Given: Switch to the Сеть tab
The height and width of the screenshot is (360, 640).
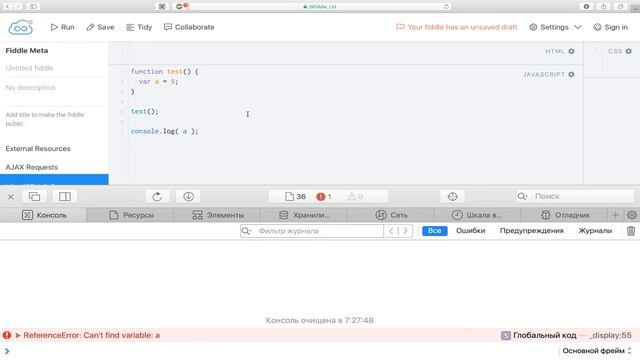Looking at the screenshot, I should click(x=391, y=215).
